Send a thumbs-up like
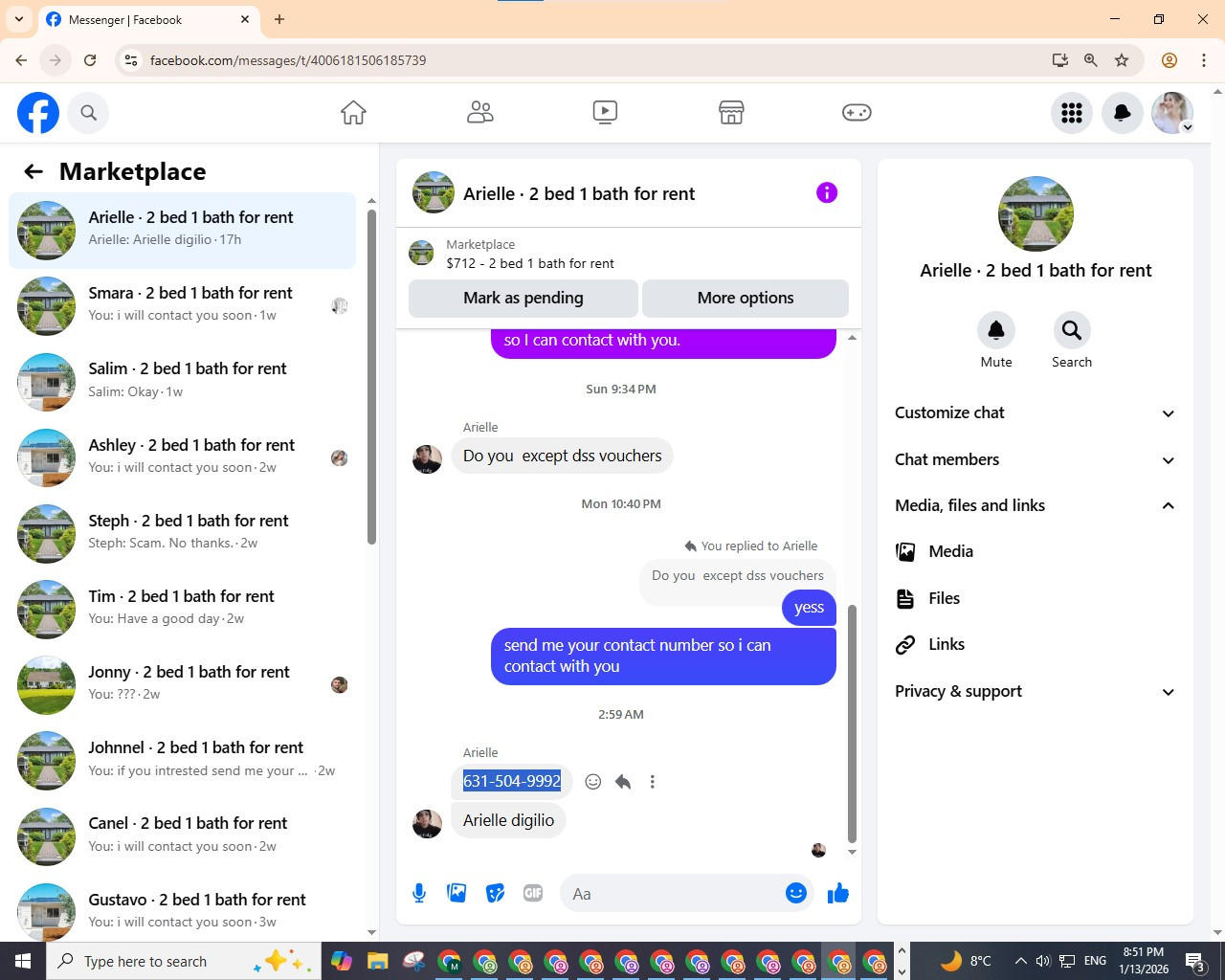This screenshot has height=980, width=1225. coord(838,893)
